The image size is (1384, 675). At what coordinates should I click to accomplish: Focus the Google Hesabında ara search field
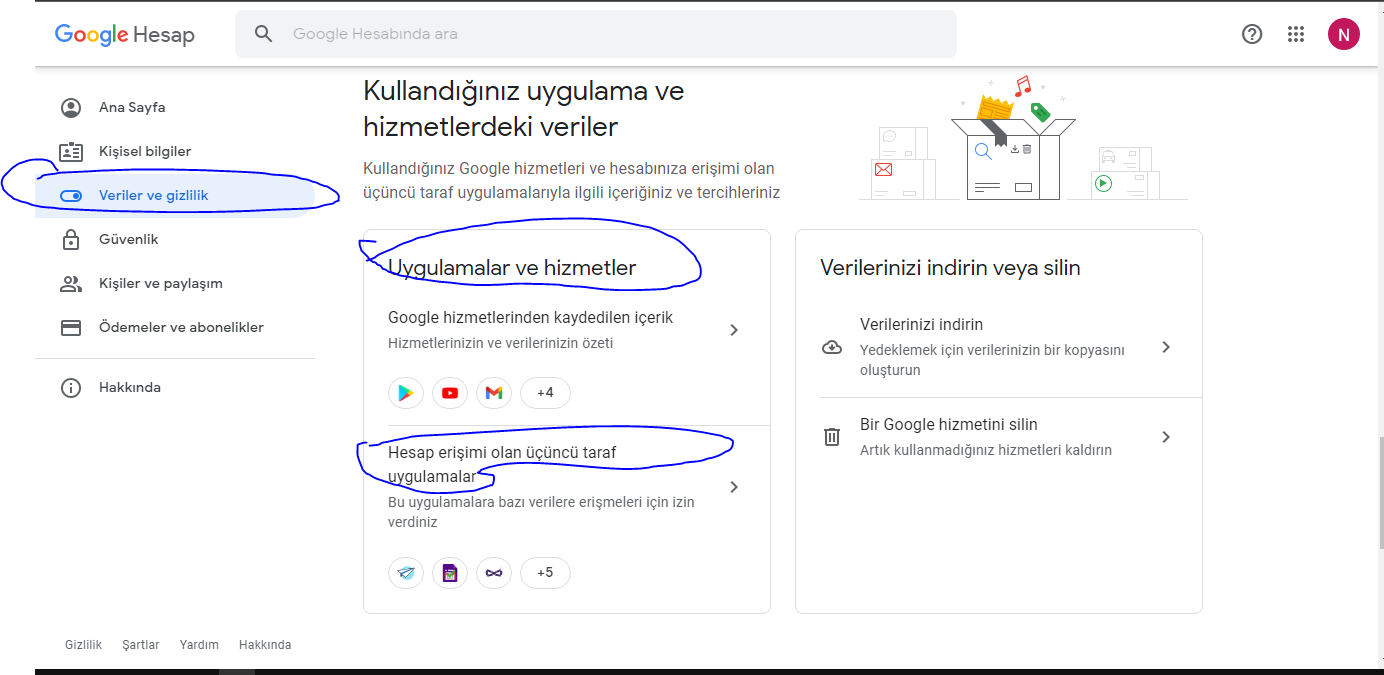coord(596,34)
